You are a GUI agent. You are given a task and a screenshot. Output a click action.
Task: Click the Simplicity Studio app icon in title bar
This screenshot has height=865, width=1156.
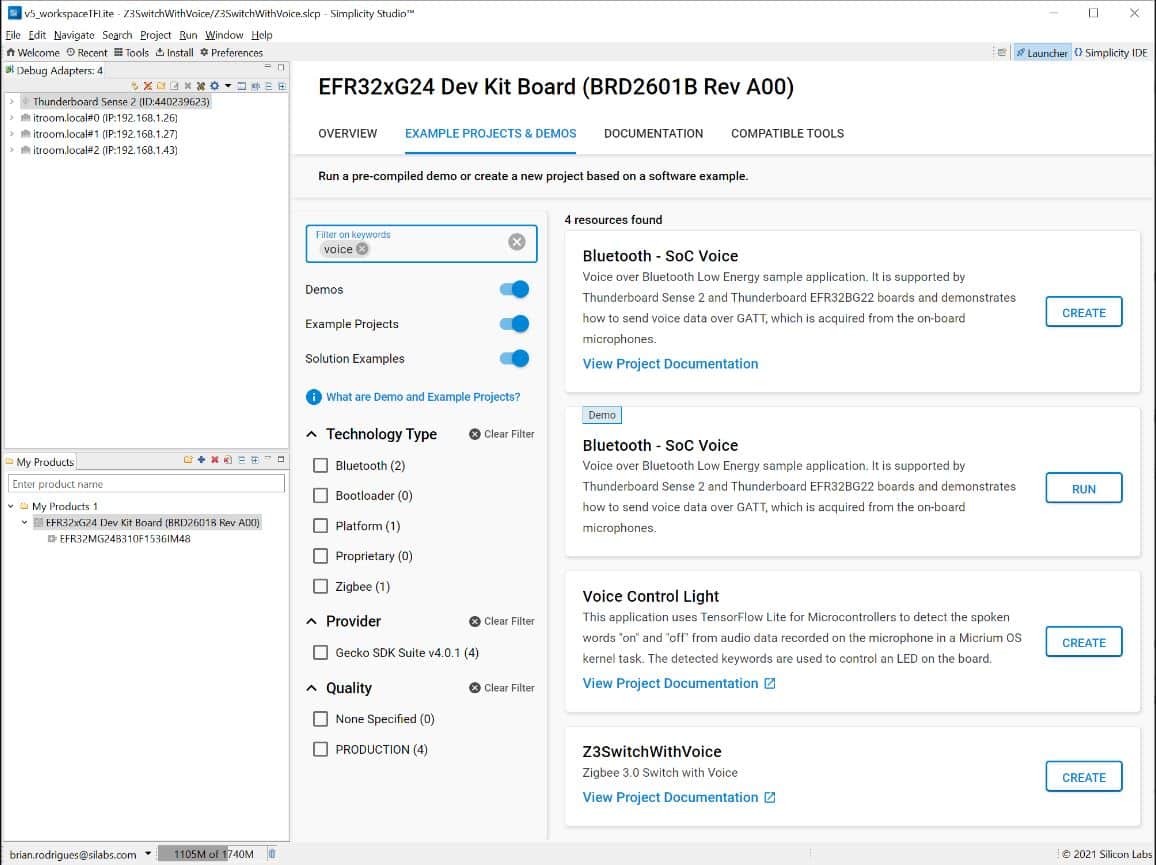pyautogui.click(x=14, y=13)
